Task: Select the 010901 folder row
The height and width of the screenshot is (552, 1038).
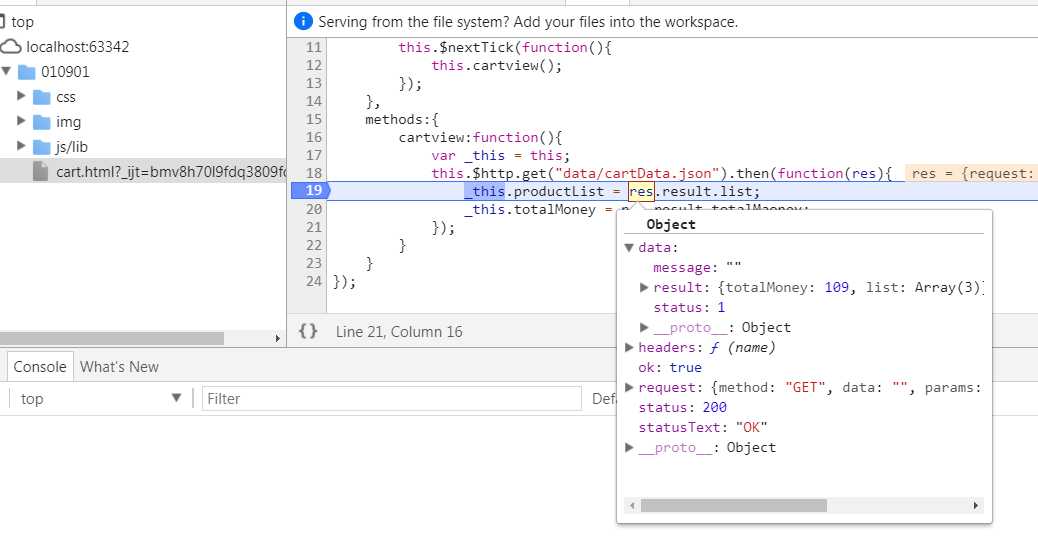Action: click(65, 71)
